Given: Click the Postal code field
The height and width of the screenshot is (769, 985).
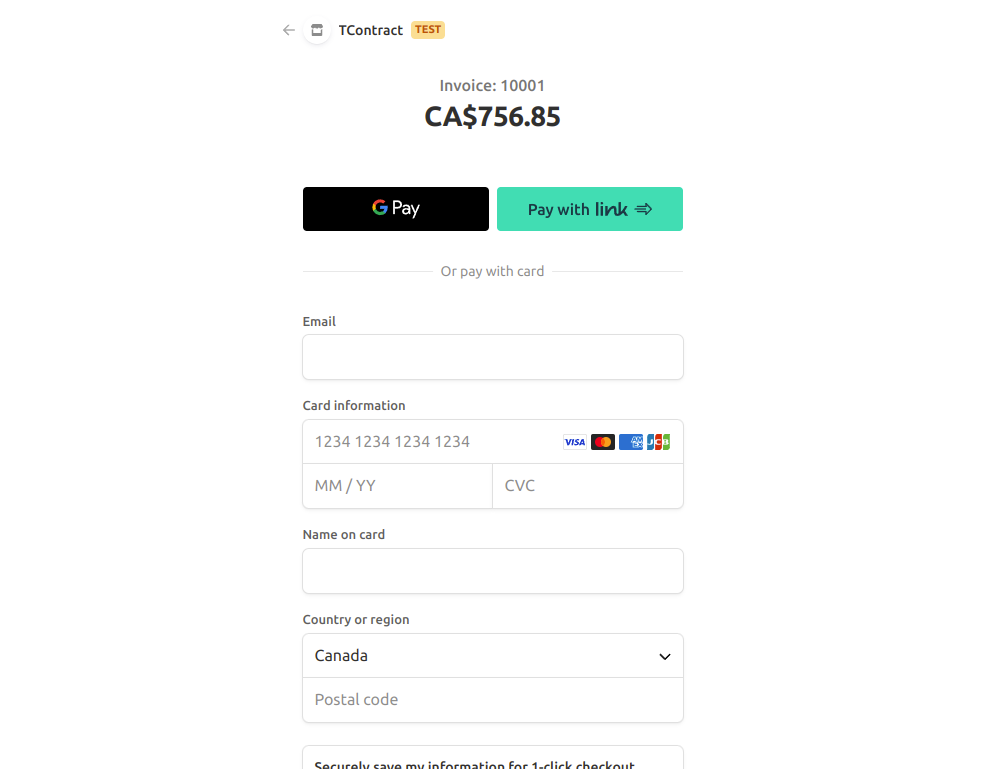Looking at the screenshot, I should (x=493, y=700).
